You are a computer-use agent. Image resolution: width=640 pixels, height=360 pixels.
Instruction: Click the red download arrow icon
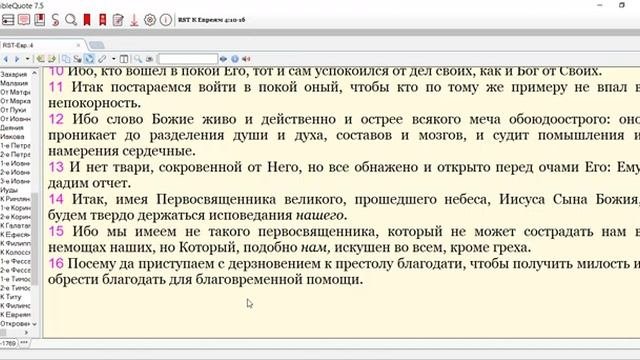pos(134,20)
